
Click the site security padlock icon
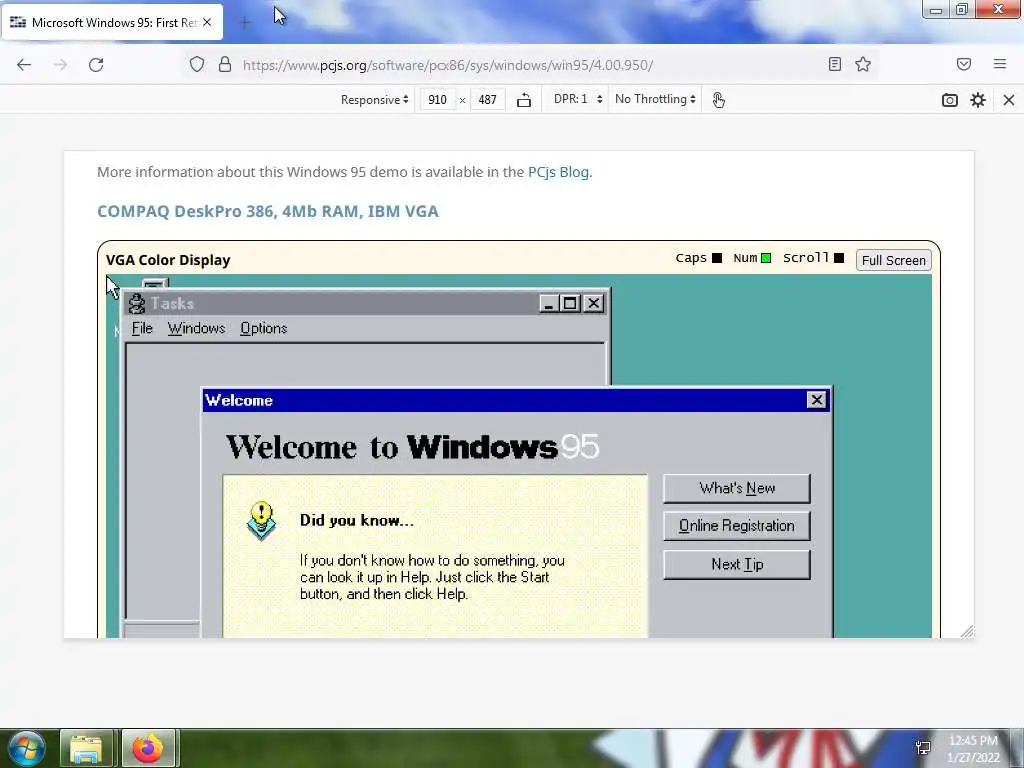tap(225, 65)
